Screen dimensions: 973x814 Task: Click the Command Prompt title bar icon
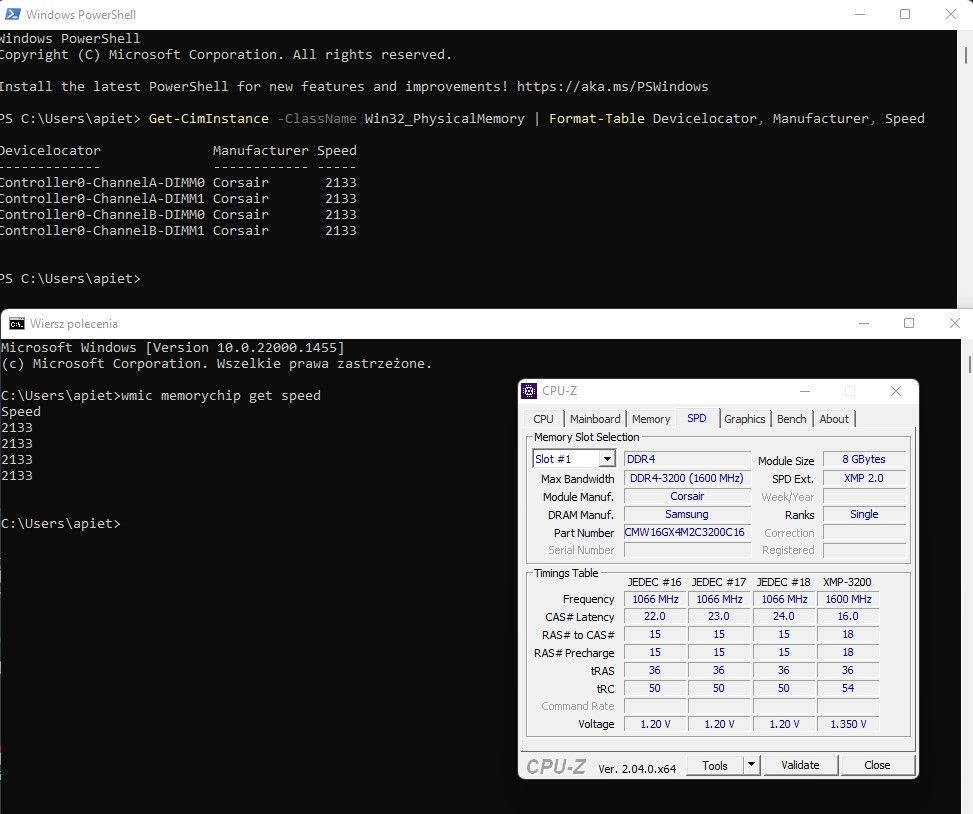tap(17, 323)
